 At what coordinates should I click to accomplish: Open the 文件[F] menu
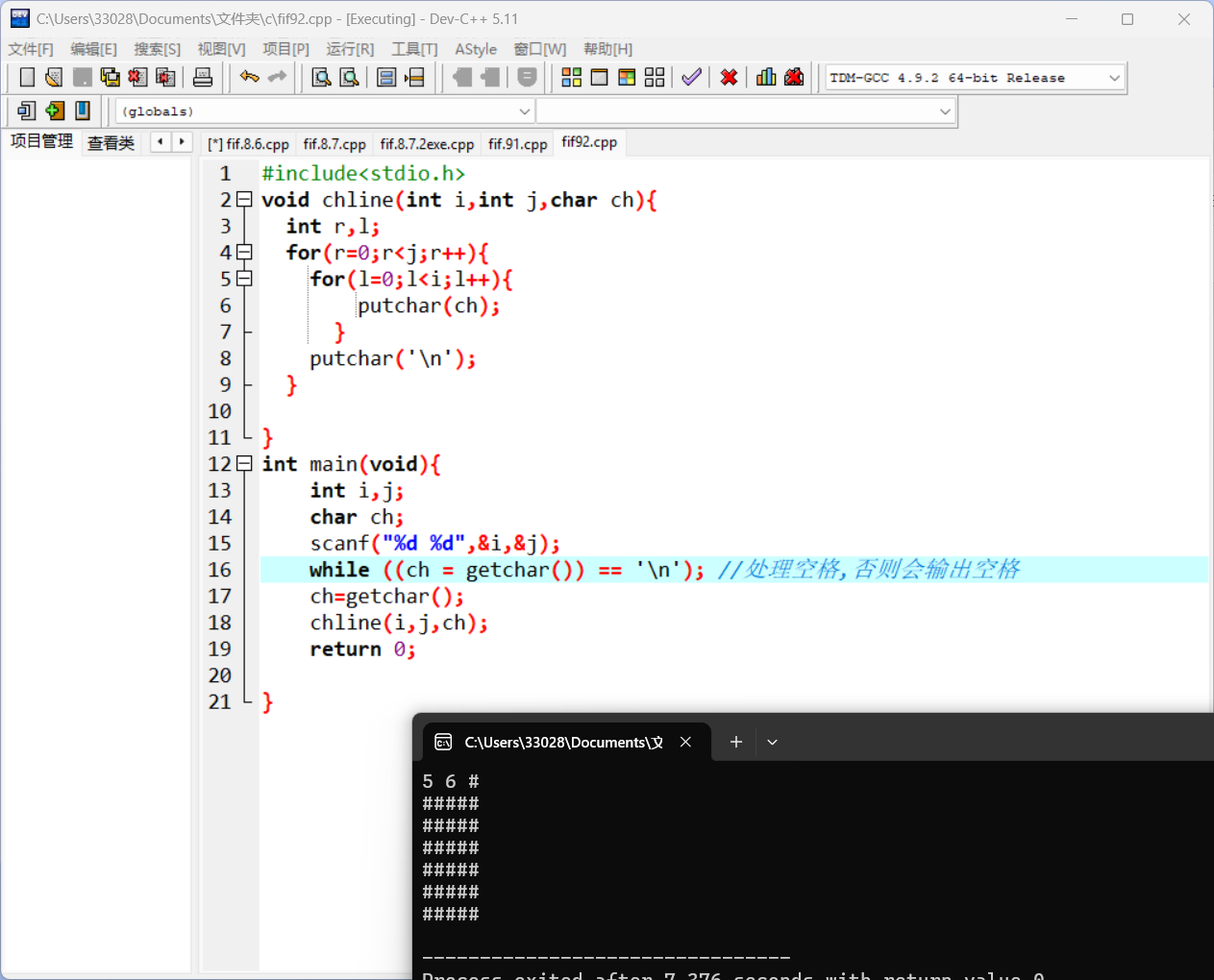[31, 49]
